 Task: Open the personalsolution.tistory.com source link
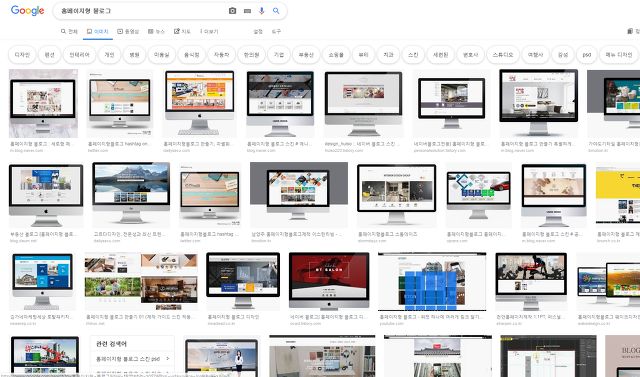pyautogui.click(x=440, y=151)
